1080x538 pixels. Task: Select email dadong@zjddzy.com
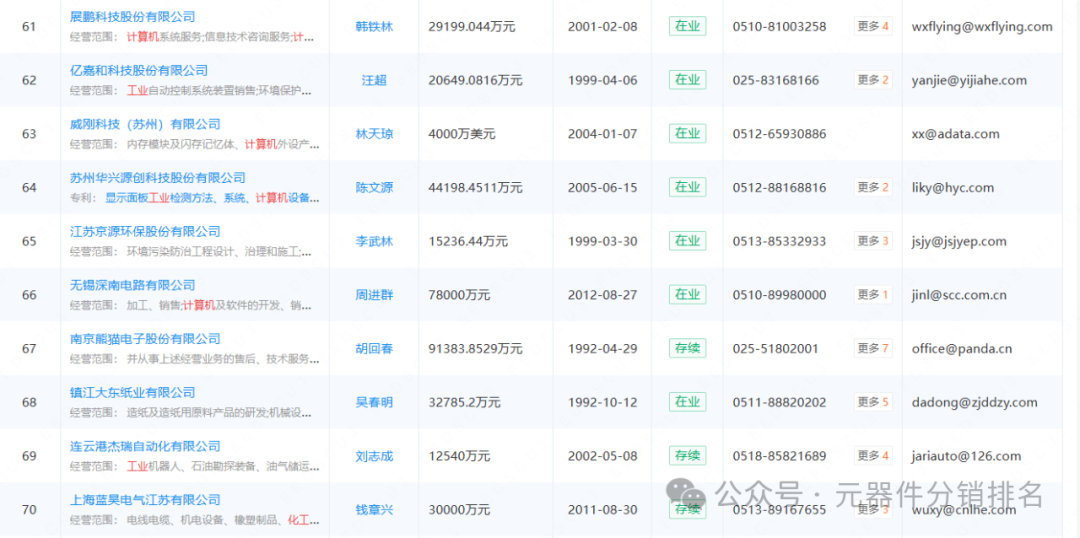click(x=974, y=403)
